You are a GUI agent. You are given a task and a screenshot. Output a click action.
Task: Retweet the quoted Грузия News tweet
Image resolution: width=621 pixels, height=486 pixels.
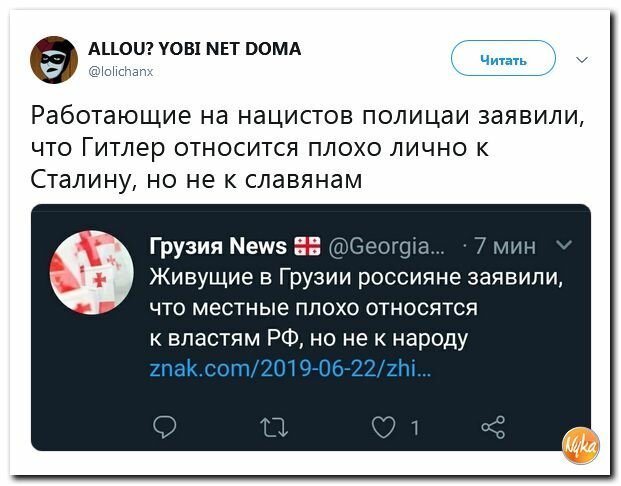(274, 428)
